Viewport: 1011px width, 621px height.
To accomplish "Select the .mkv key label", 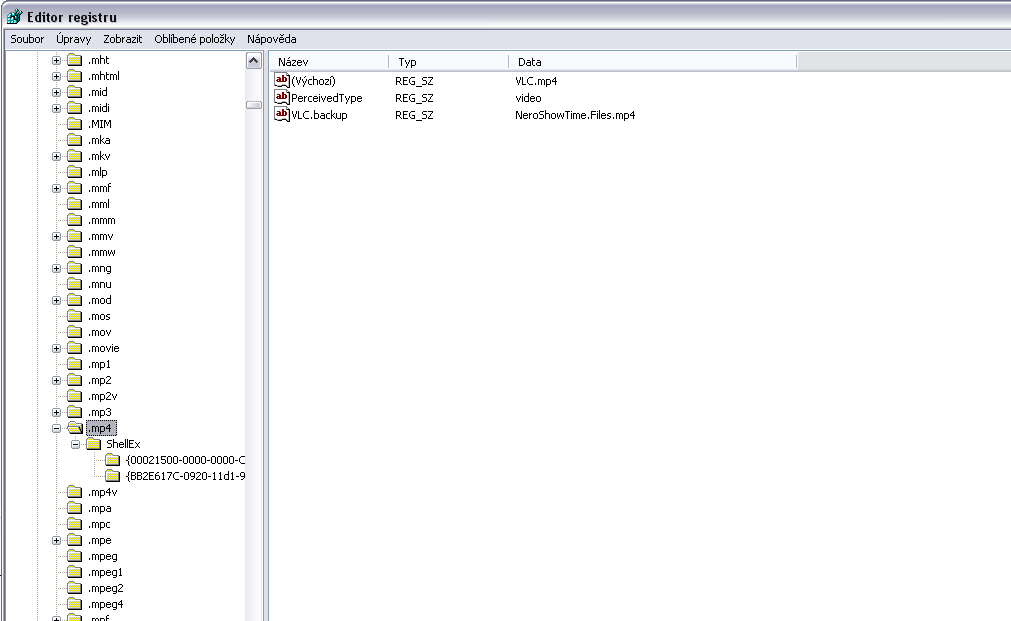I will [99, 156].
